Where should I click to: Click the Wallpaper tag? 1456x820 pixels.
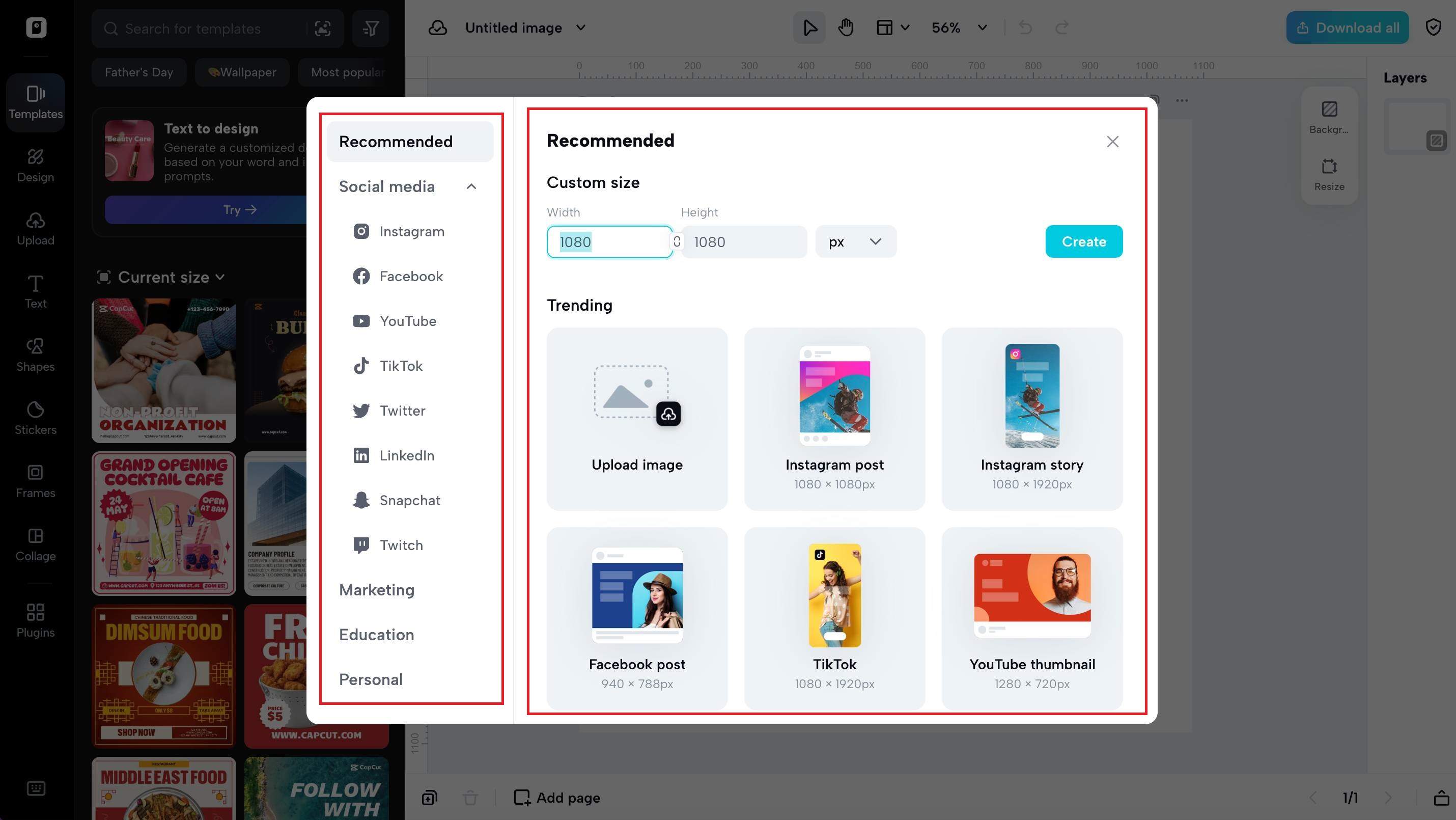[242, 72]
